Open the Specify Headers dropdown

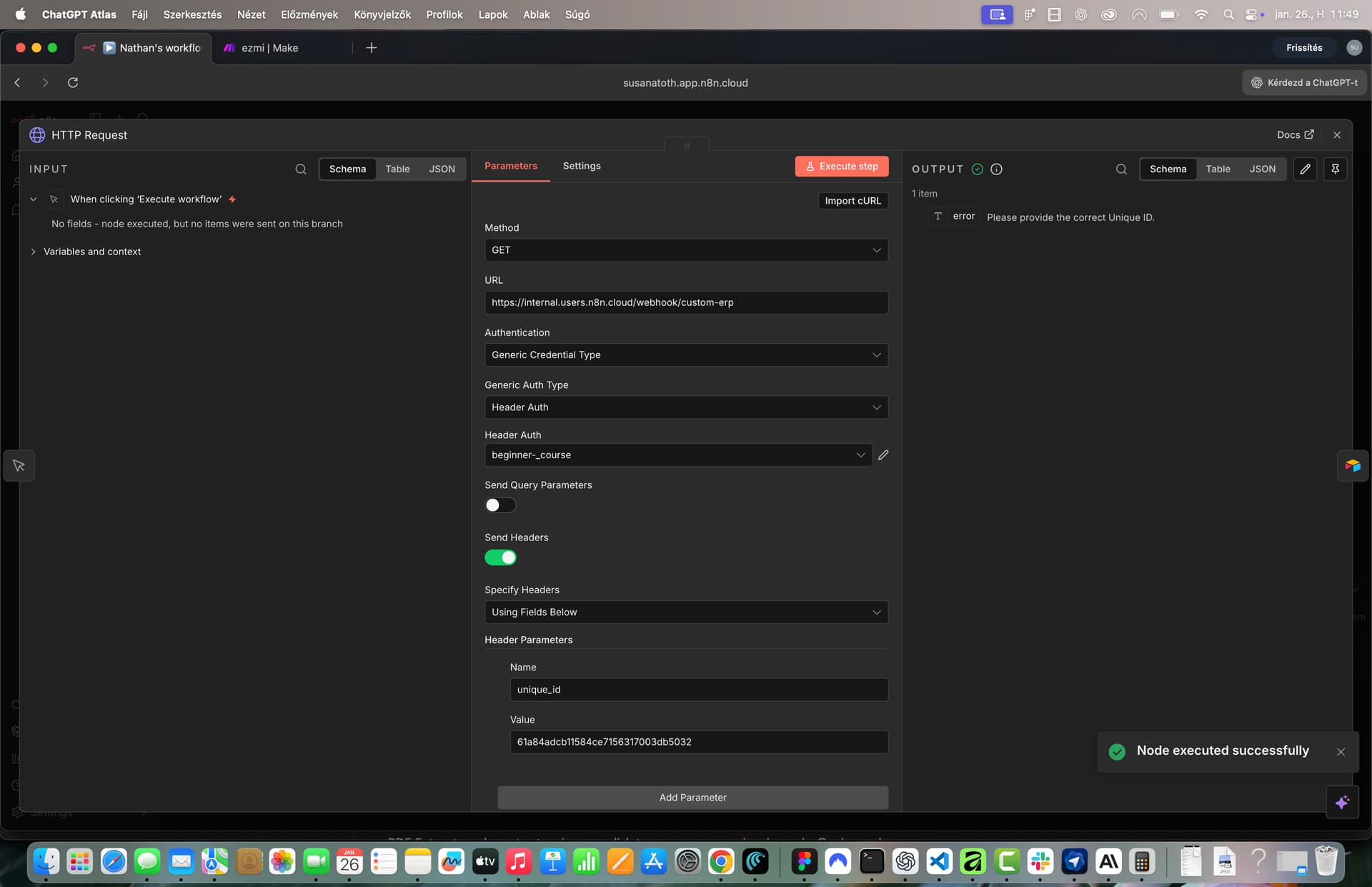tap(685, 613)
